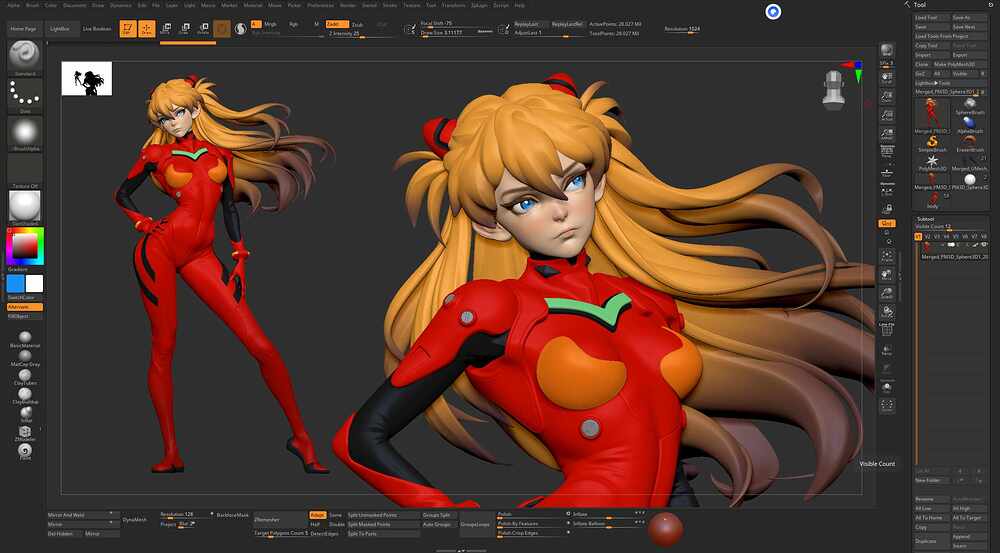Select the ZModeler brush
The image size is (1000, 553).
[25, 432]
